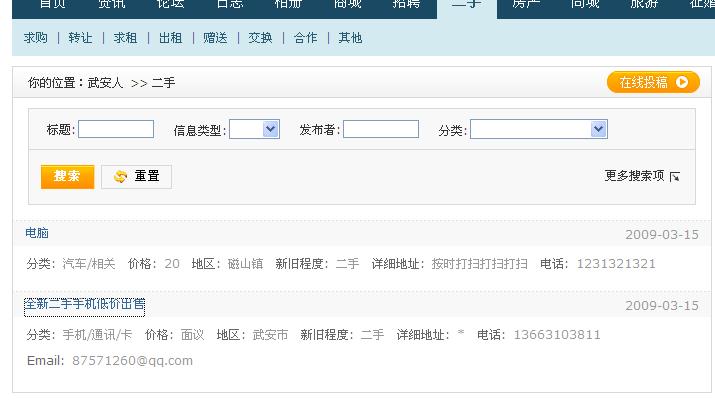
Task: Click the 2009-03-15 date of the 电脑 listing
Action: (662, 235)
